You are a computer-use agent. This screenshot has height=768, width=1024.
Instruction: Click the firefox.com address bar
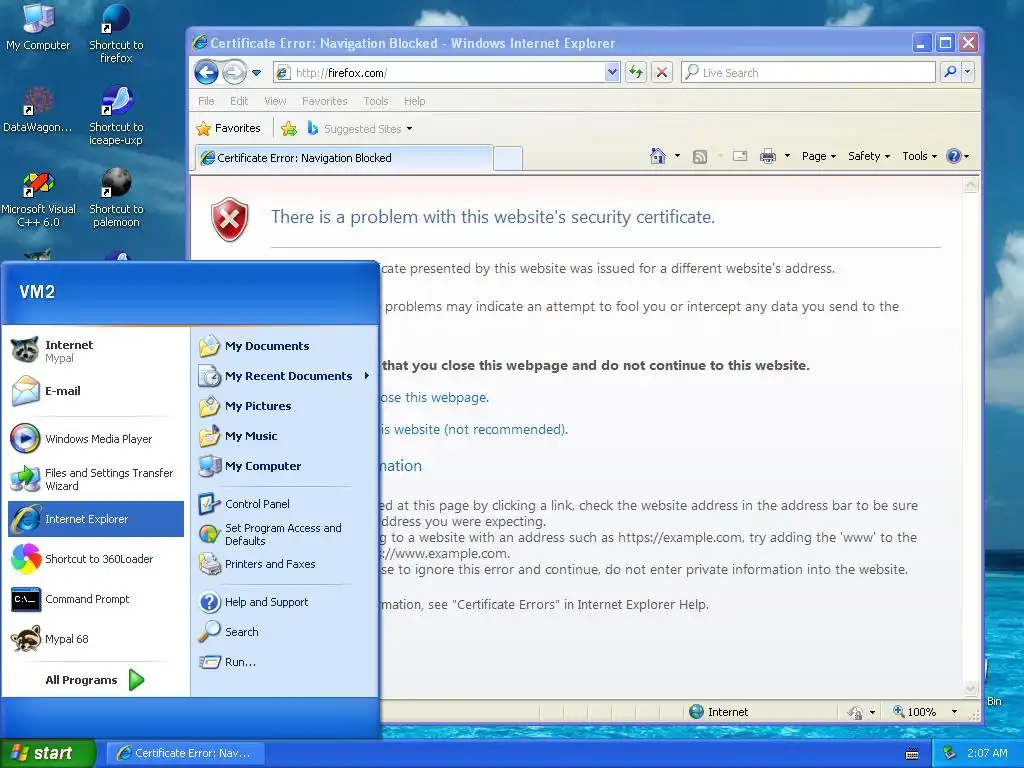(x=439, y=72)
